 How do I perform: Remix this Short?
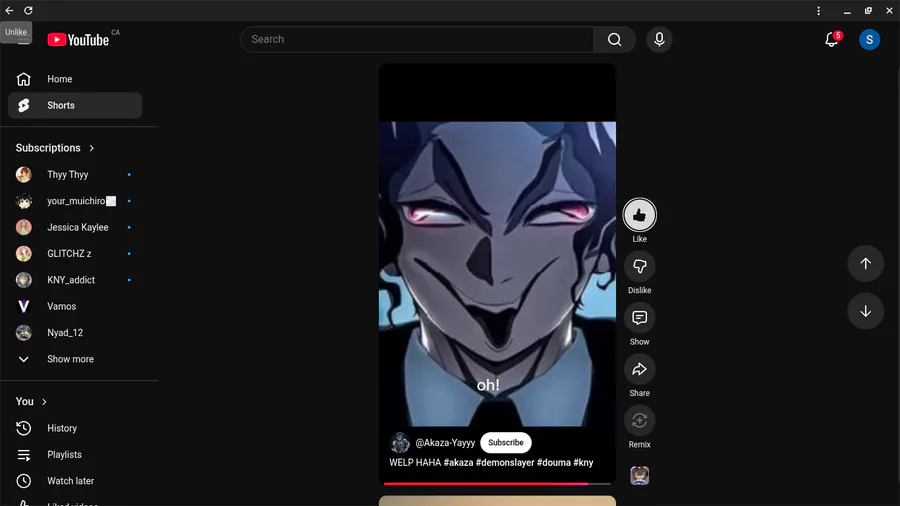(639, 421)
